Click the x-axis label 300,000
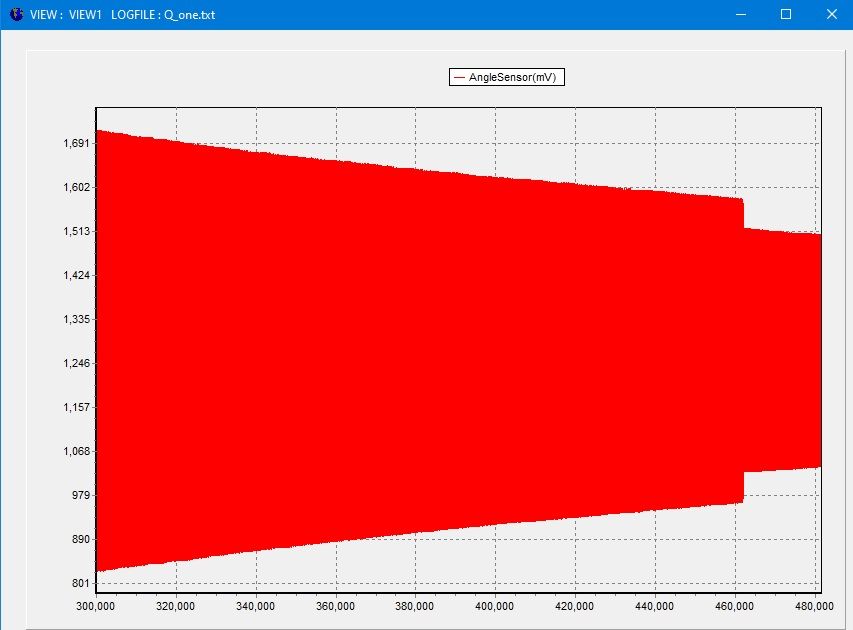 point(96,606)
